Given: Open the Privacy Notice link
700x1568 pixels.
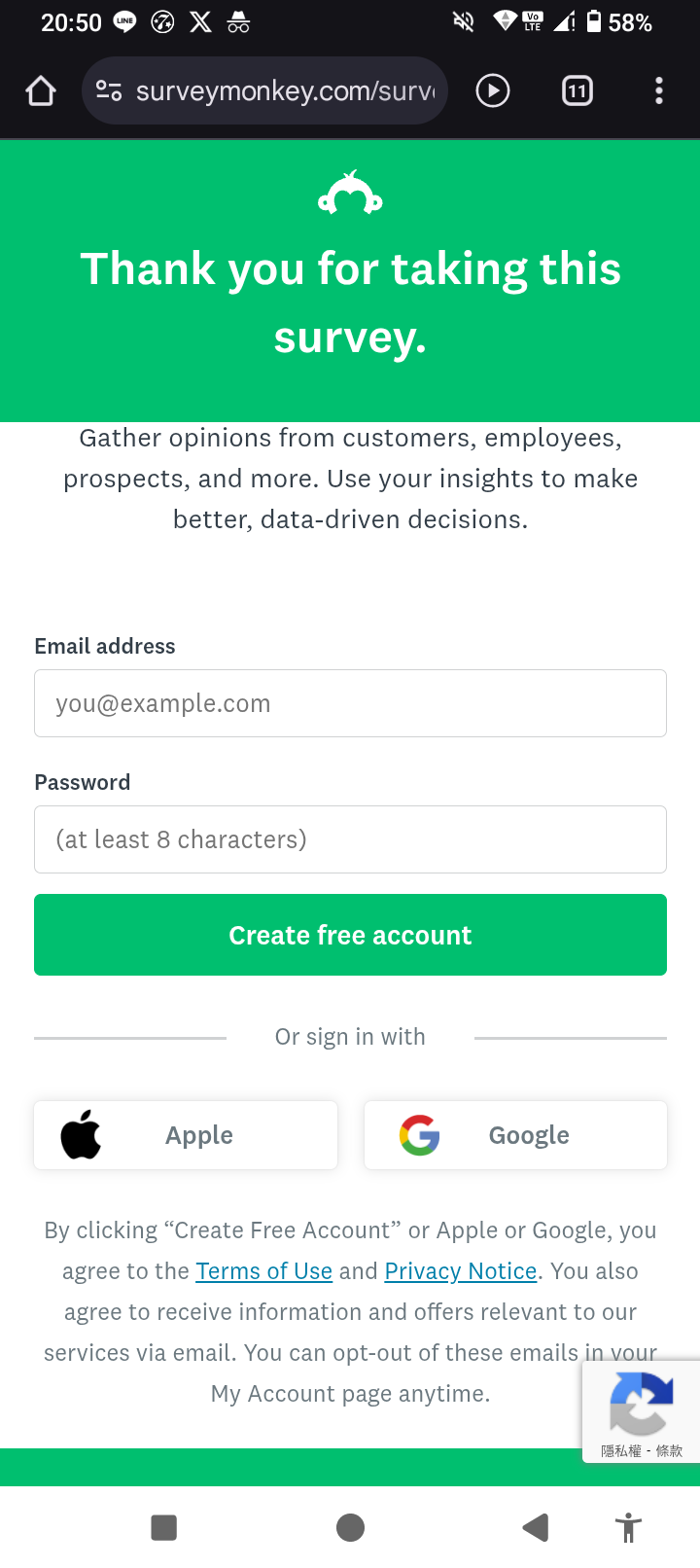Looking at the screenshot, I should [461, 1271].
